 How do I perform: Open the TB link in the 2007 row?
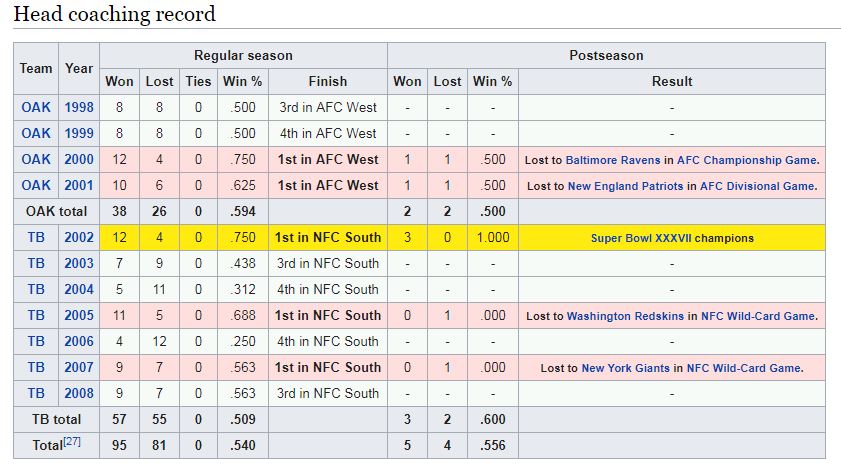36,368
